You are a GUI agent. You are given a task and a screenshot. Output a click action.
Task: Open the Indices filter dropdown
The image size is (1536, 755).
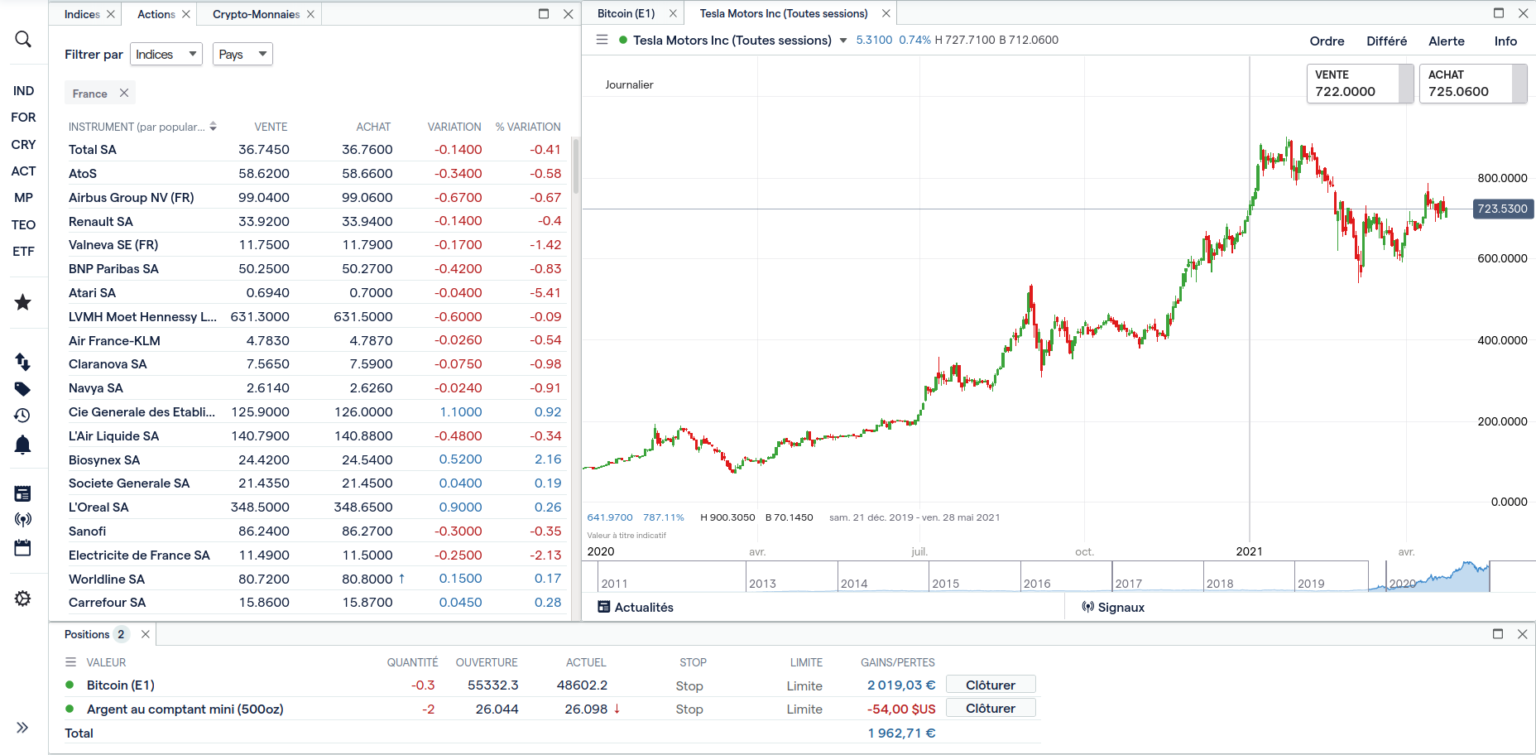(x=166, y=54)
